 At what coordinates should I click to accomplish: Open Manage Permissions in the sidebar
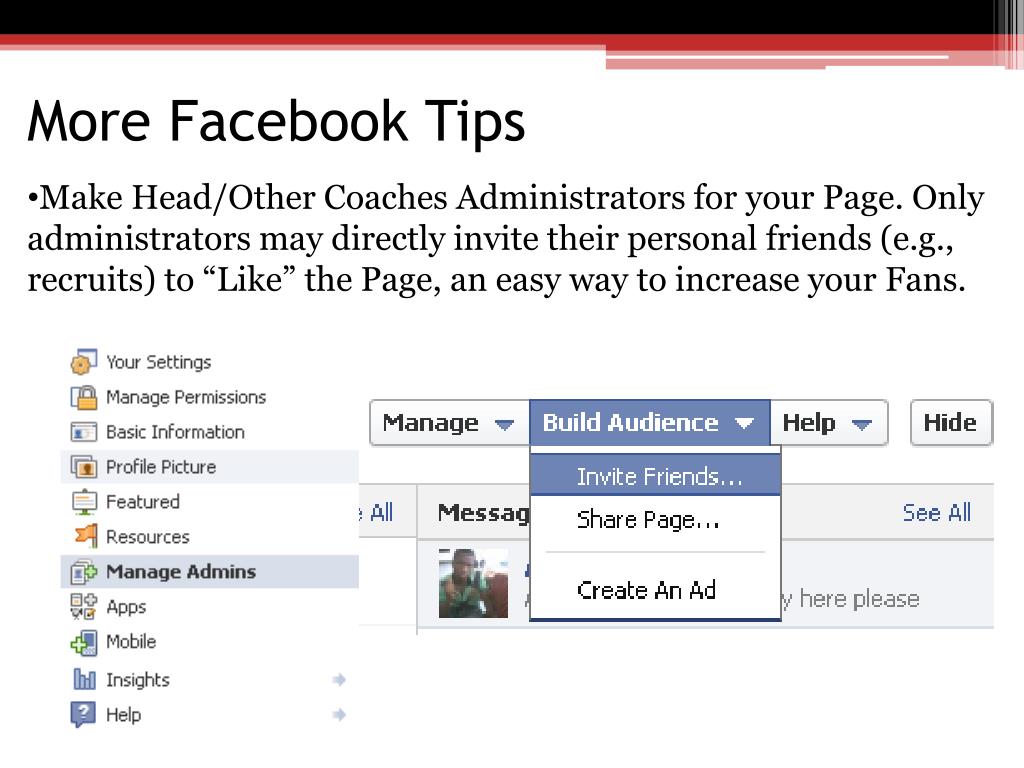186,397
